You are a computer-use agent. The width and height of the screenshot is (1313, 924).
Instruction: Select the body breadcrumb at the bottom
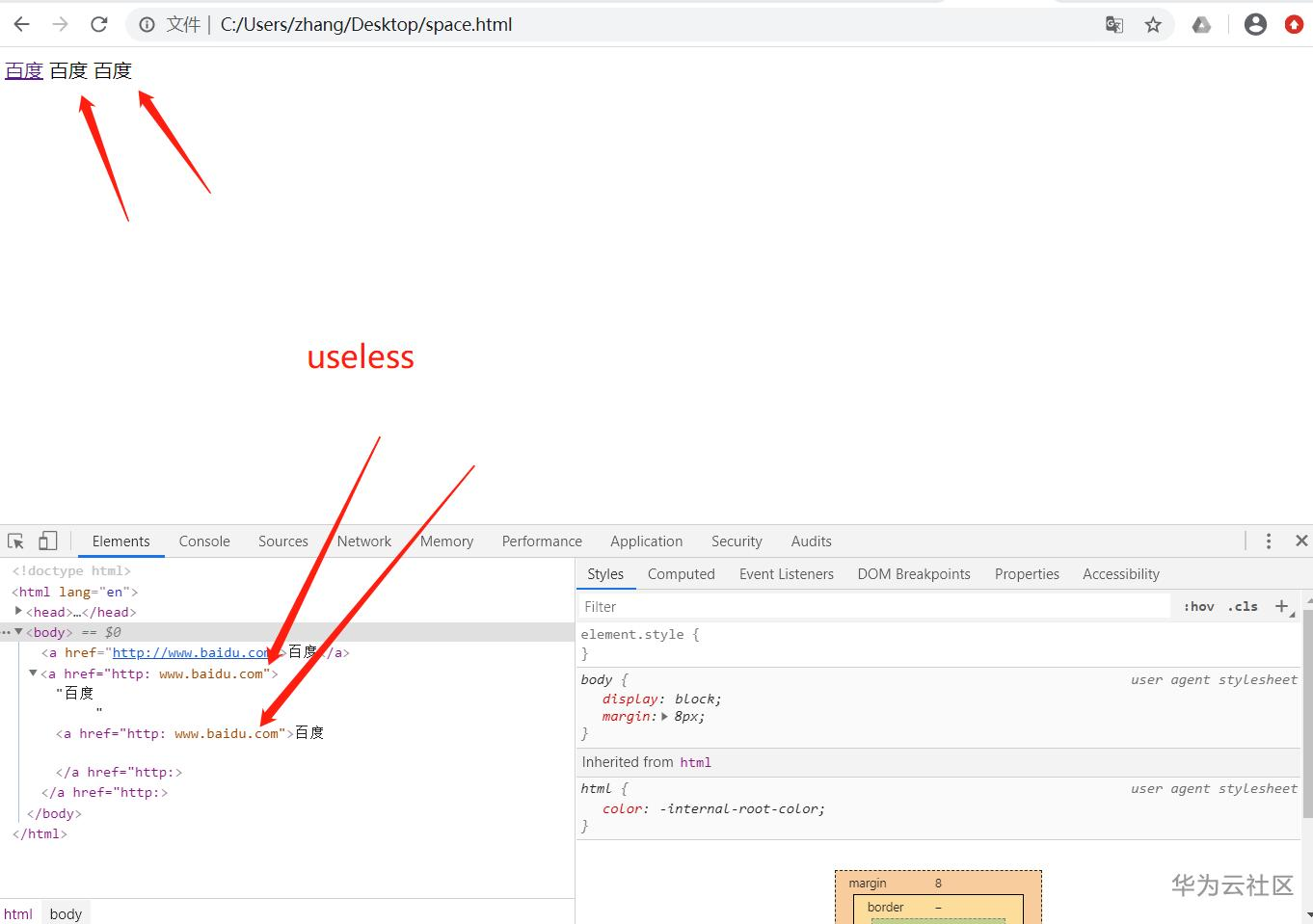(66, 913)
